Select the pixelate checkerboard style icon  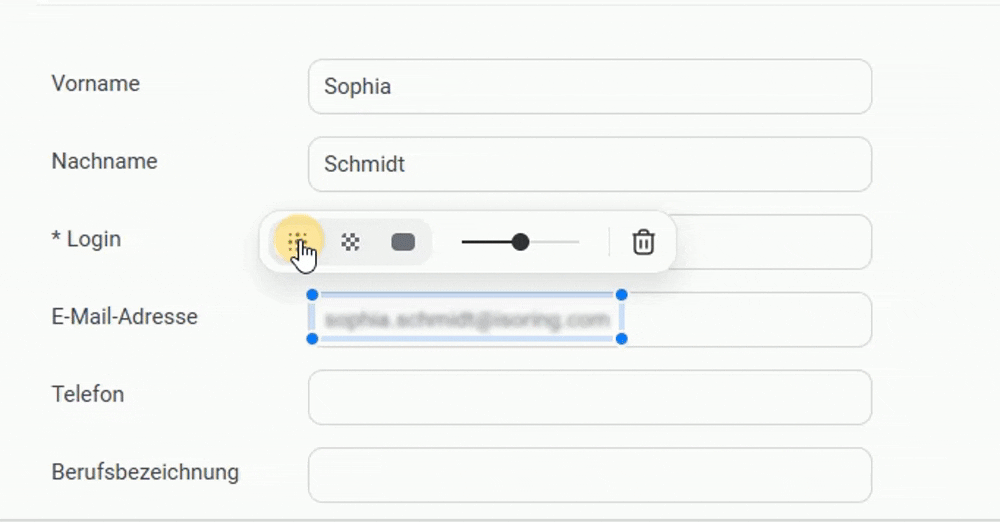(x=350, y=242)
